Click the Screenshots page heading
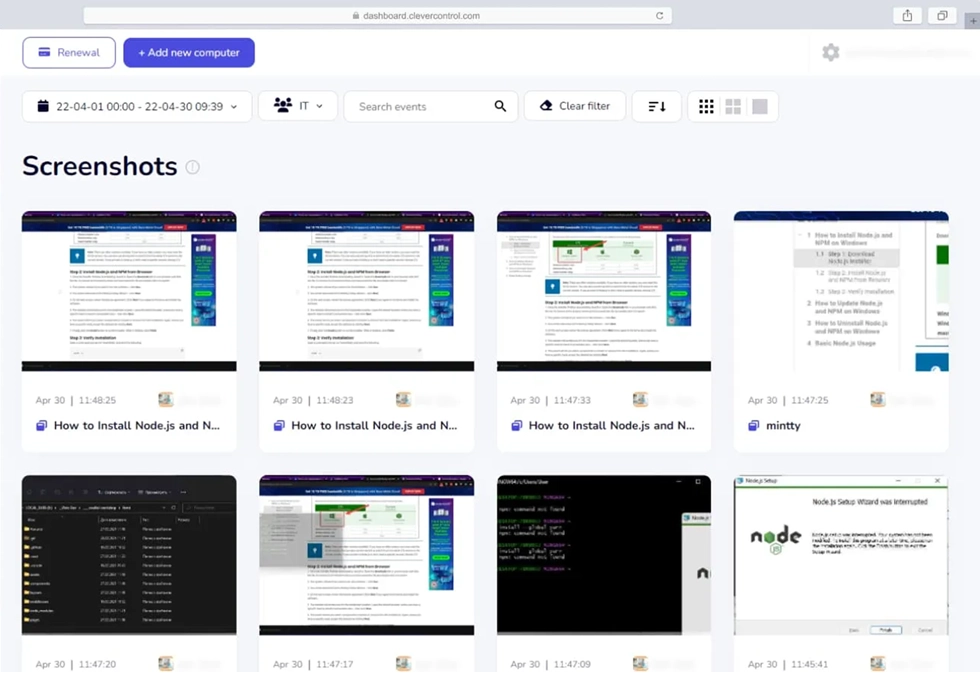The width and height of the screenshot is (980, 675). [x=100, y=166]
